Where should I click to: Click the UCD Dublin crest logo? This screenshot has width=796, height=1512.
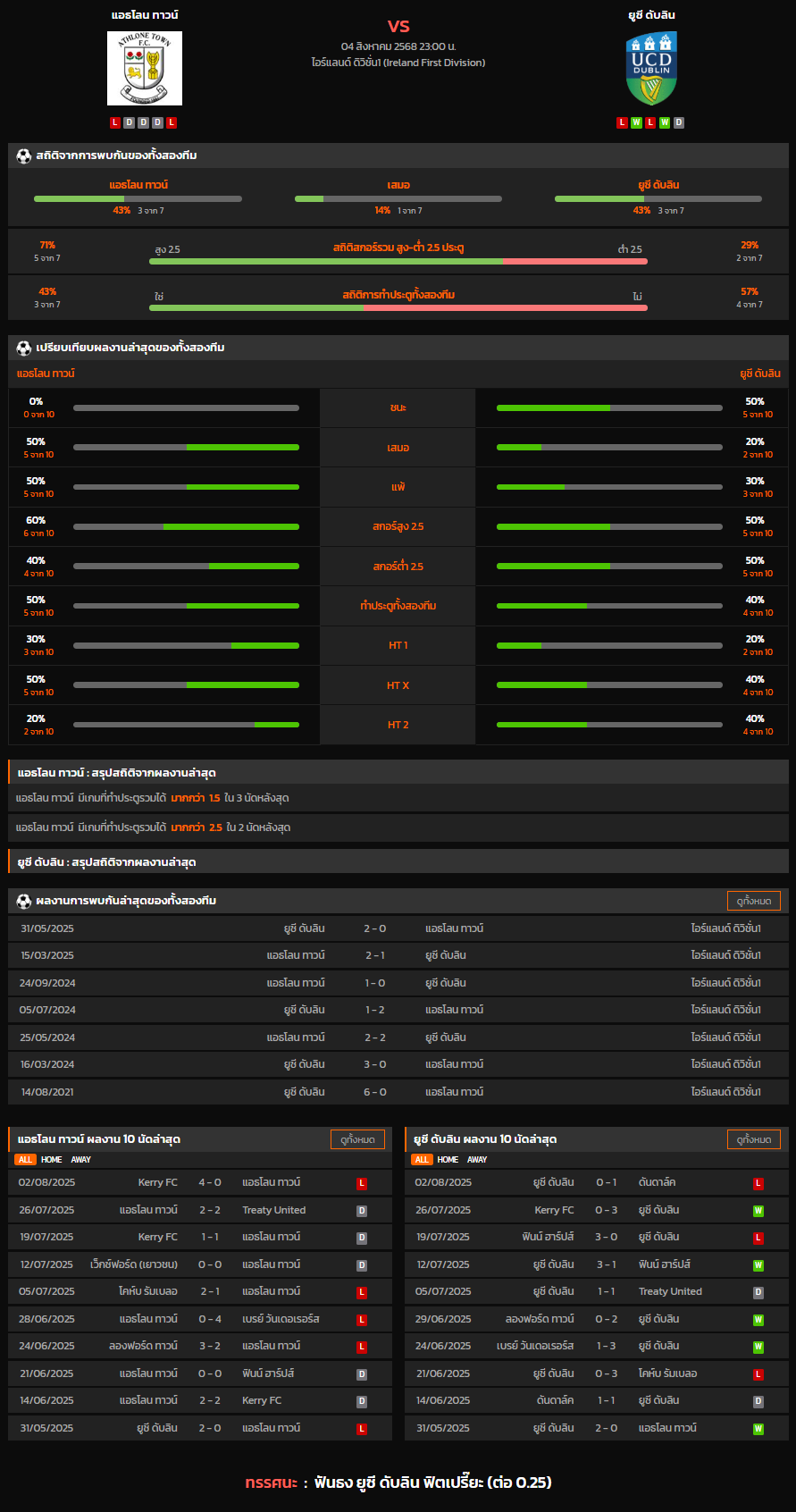click(x=651, y=68)
